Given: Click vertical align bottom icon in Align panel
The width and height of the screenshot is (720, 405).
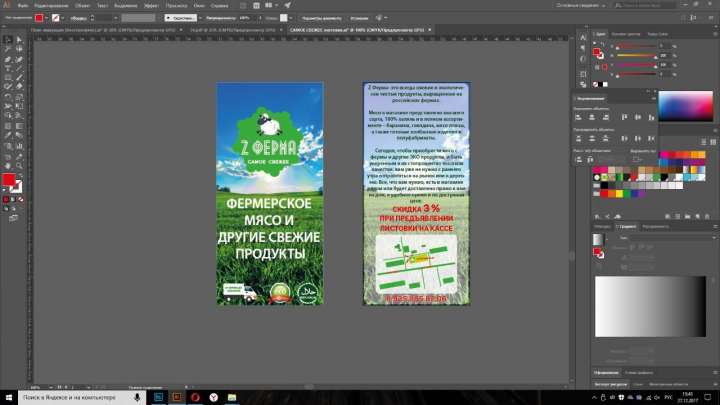Looking at the screenshot, I should pos(651,118).
